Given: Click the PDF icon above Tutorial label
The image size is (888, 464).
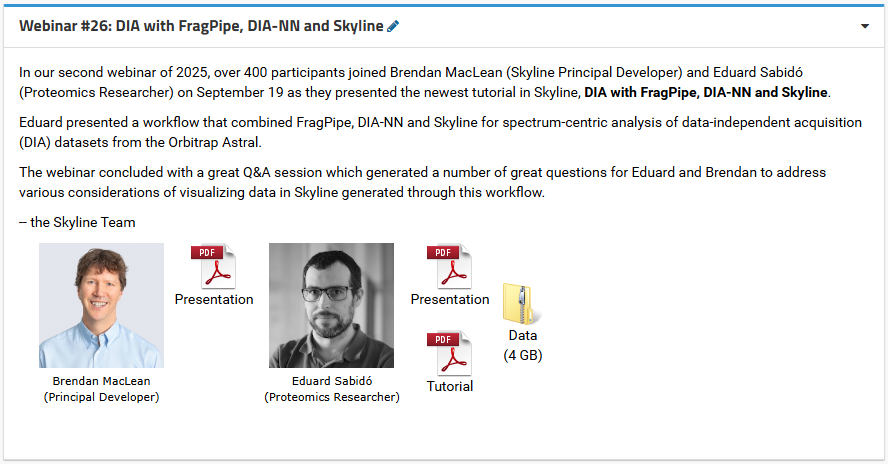Looking at the screenshot, I should pos(449,354).
